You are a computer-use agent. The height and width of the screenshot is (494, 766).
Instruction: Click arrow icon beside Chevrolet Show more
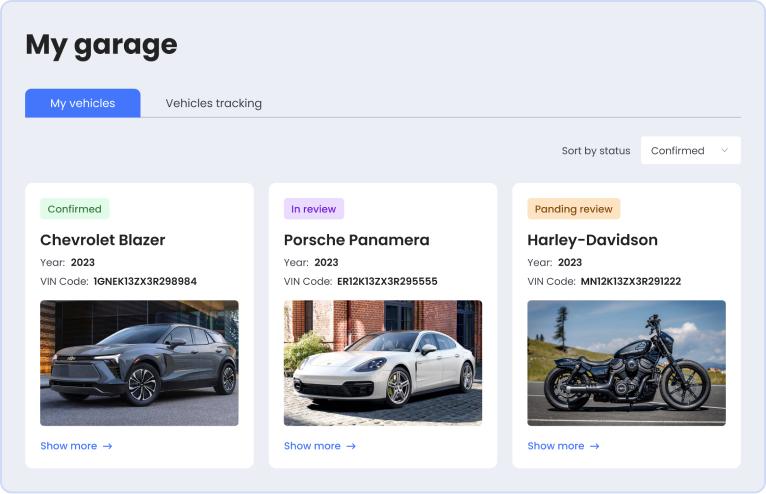pyautogui.click(x=108, y=446)
